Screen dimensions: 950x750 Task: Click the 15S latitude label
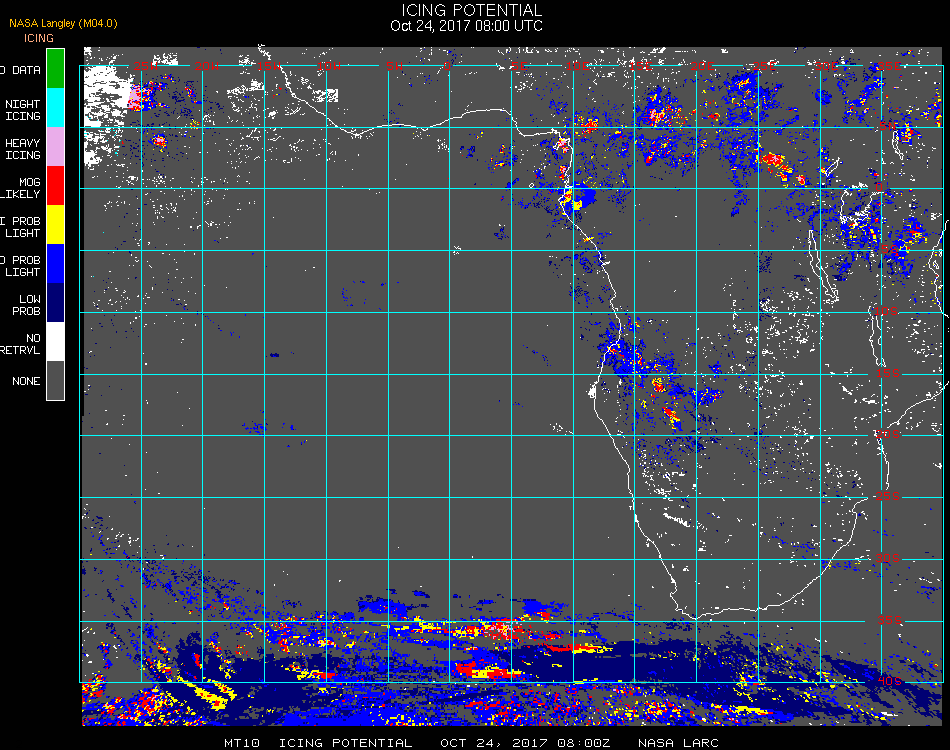coord(888,373)
